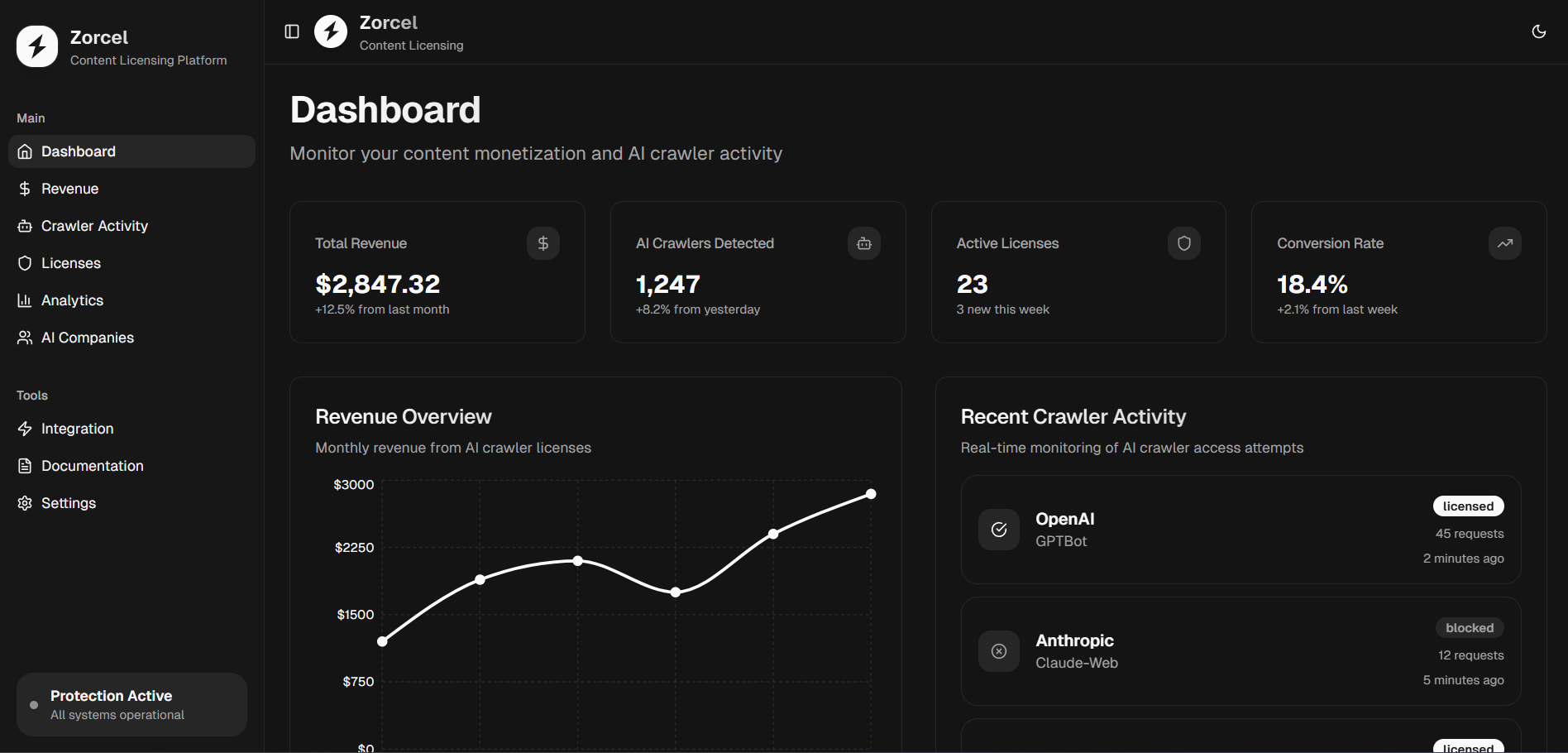Navigate to AI Companies

[131, 338]
